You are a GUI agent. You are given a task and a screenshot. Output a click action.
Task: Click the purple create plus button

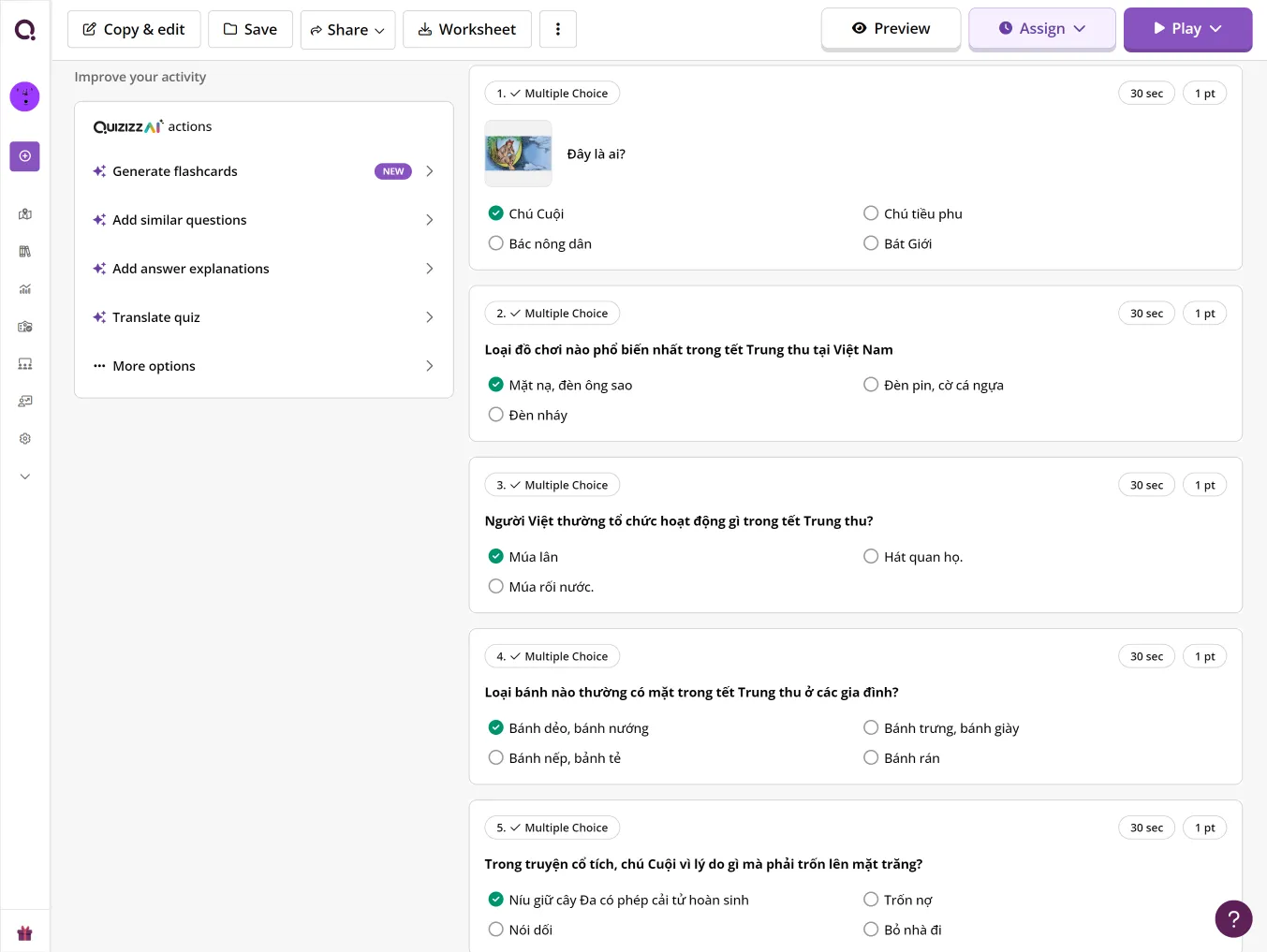click(x=25, y=156)
